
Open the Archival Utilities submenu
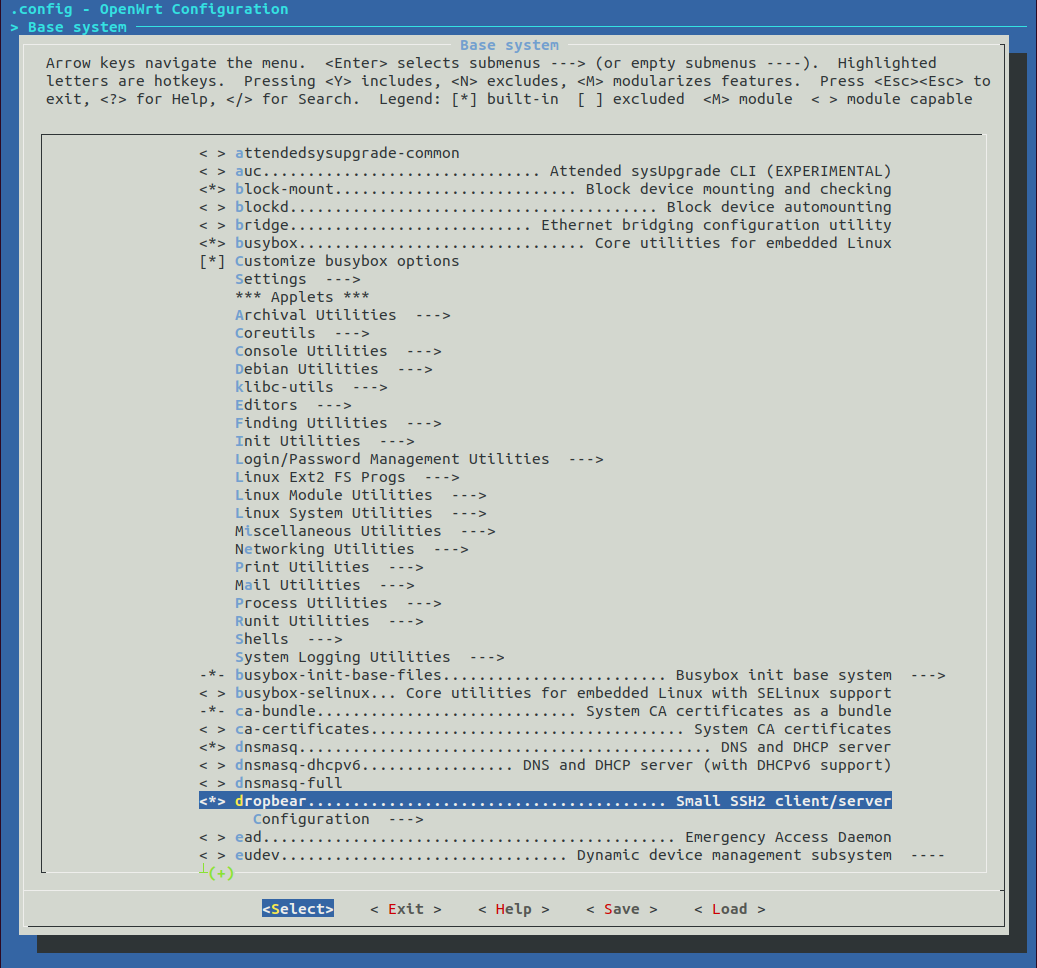coord(343,315)
